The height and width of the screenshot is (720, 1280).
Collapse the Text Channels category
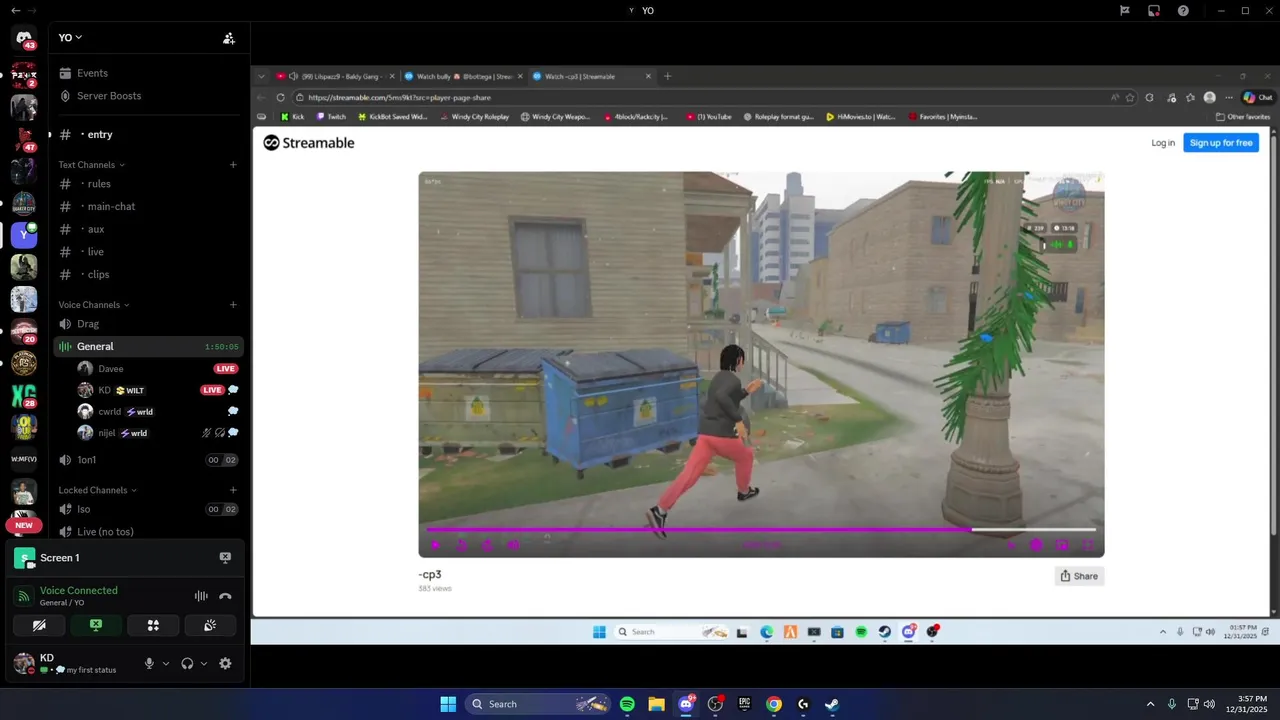click(x=91, y=165)
